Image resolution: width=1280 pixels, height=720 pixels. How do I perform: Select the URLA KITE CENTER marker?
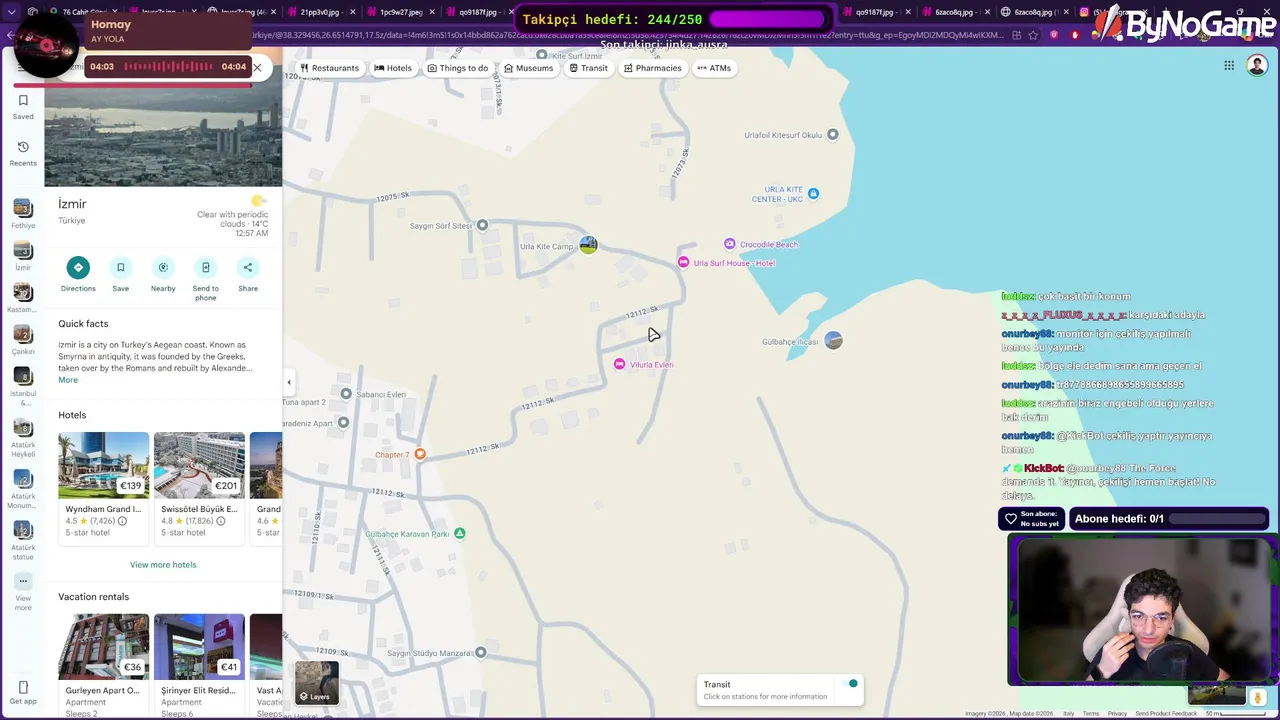click(x=813, y=193)
